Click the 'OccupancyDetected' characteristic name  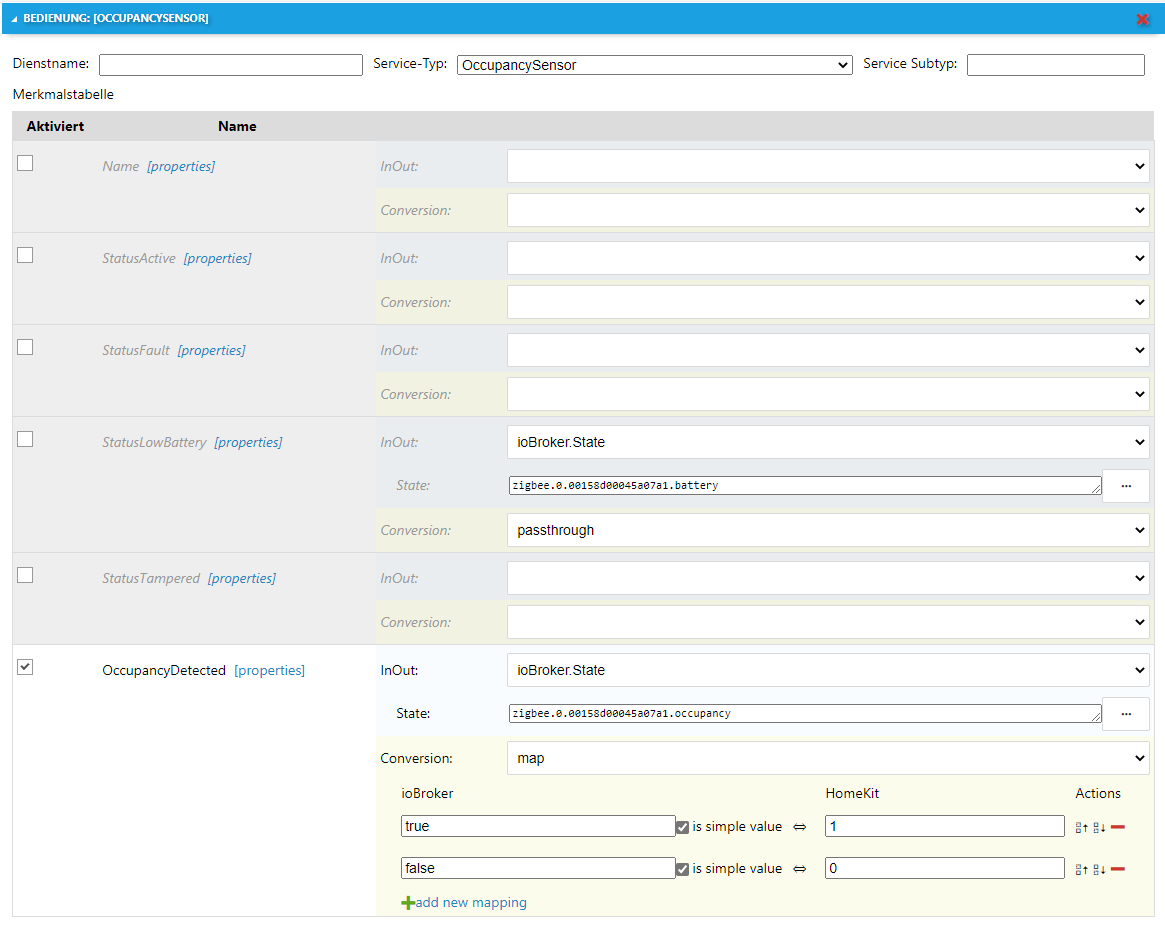[164, 671]
